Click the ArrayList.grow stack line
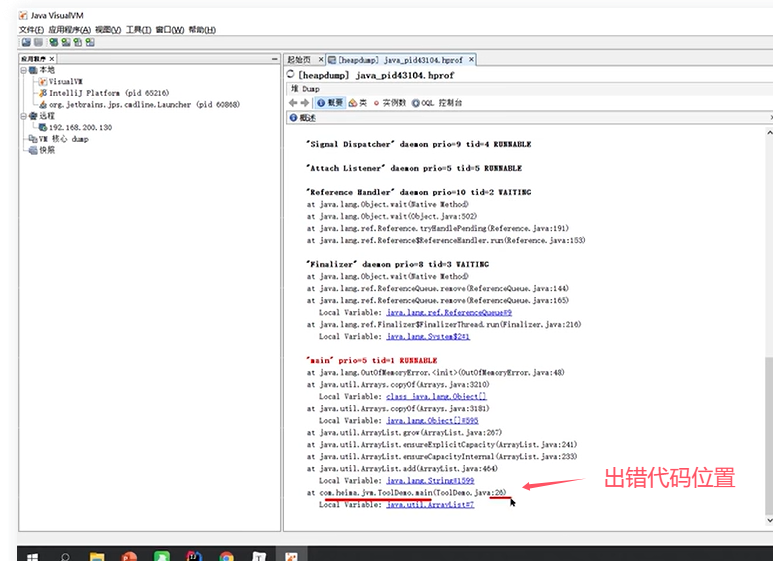The height and width of the screenshot is (561, 773). pos(404,433)
